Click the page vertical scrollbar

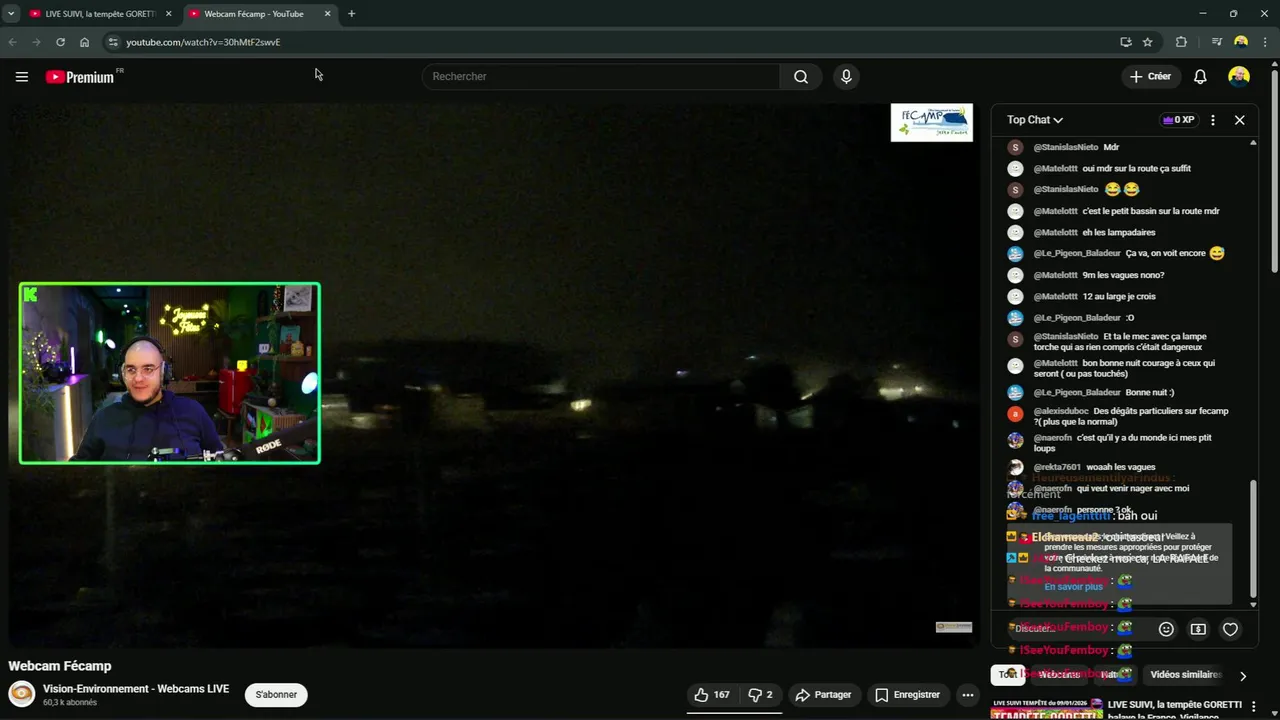click(1275, 170)
